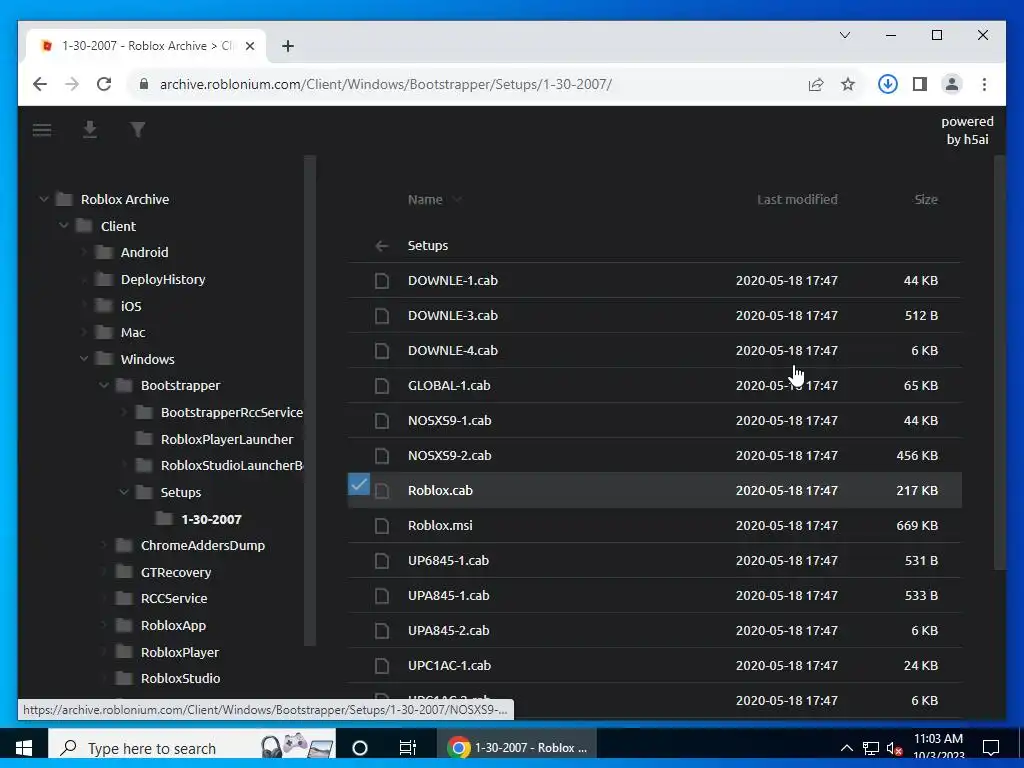Collapse the Bootstrapper tree node
Image resolution: width=1024 pixels, height=768 pixels.
point(104,385)
